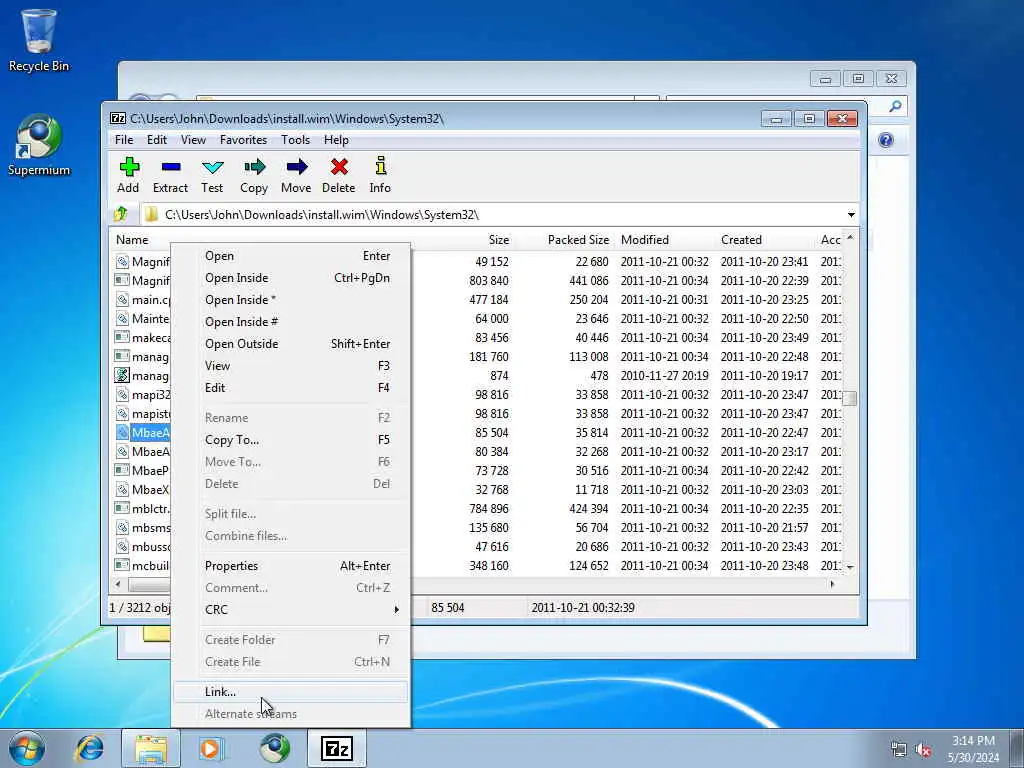Click status bar date 2011-10-21 00:32:39
The width and height of the screenshot is (1024, 768).
583,607
